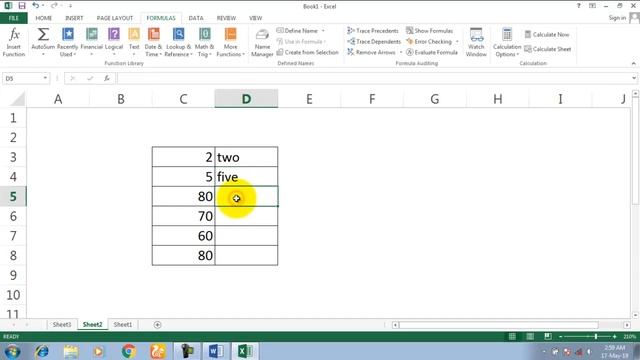Expand Error Checking dropdown arrow
640x360 pixels.
coord(457,42)
